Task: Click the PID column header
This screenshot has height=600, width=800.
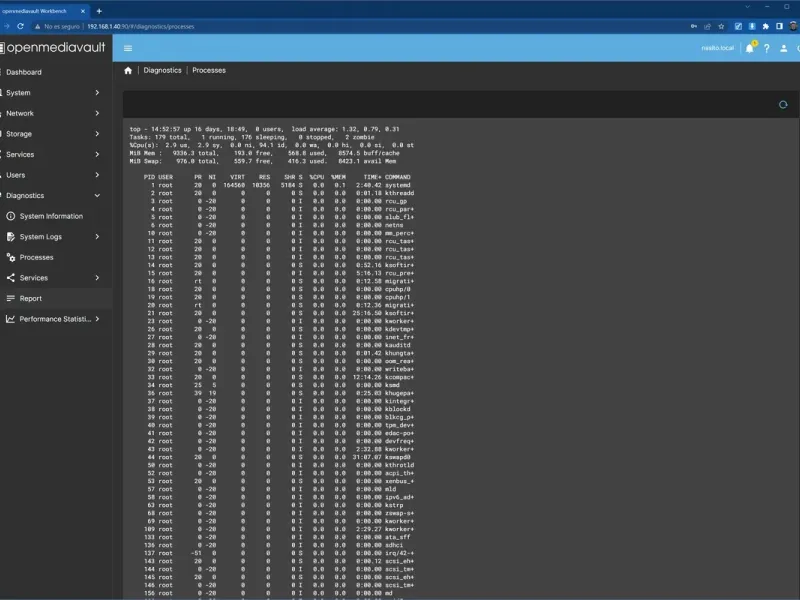Action: [149, 177]
